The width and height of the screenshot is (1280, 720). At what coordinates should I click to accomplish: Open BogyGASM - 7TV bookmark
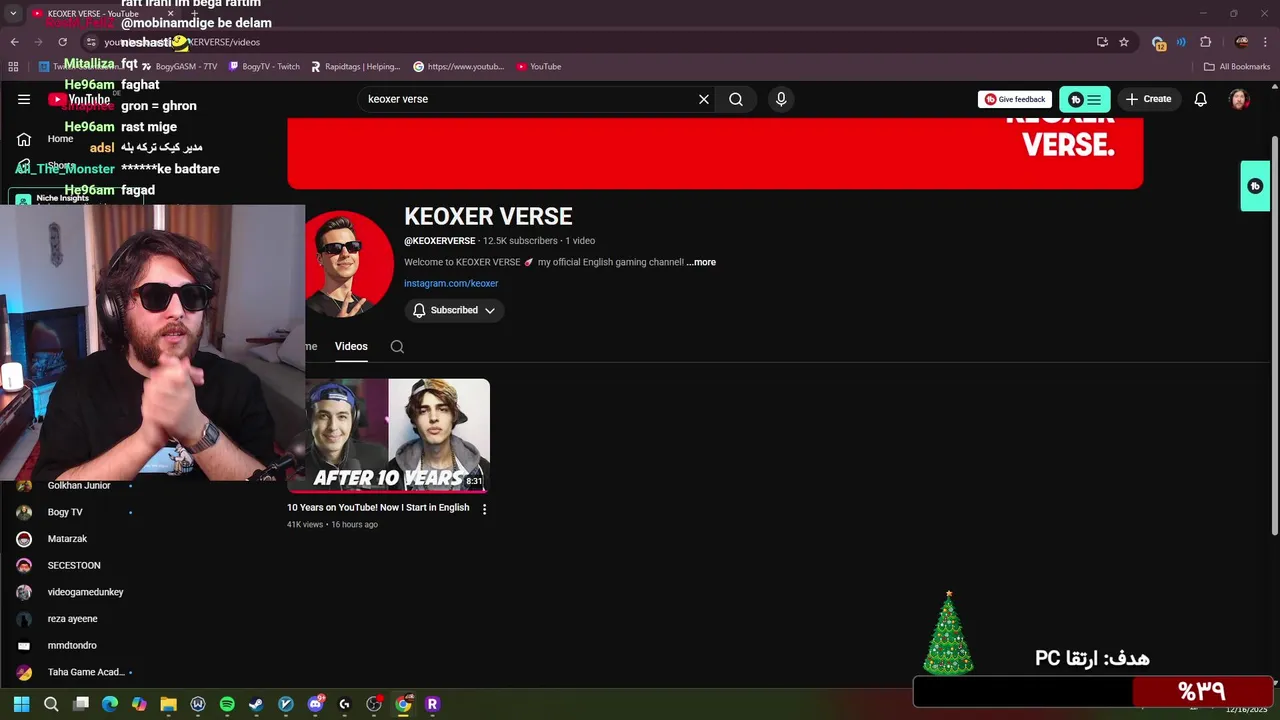click(180, 67)
